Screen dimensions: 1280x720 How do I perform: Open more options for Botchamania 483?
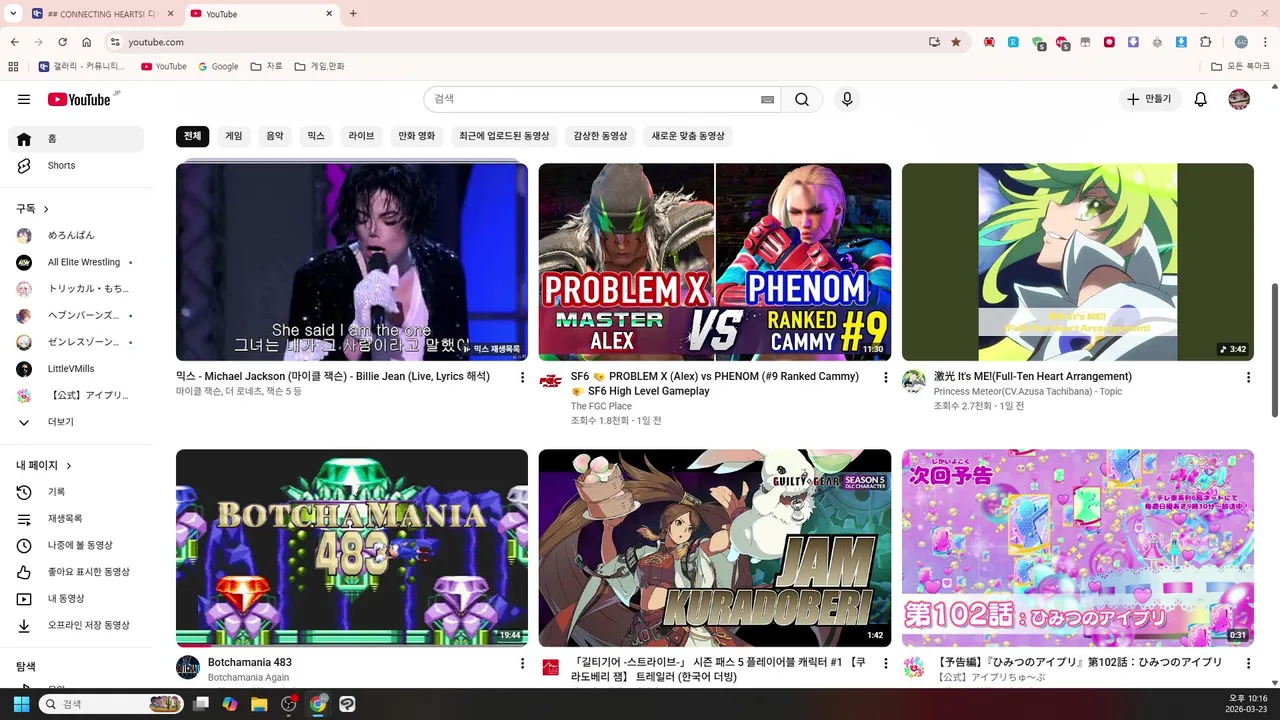522,663
